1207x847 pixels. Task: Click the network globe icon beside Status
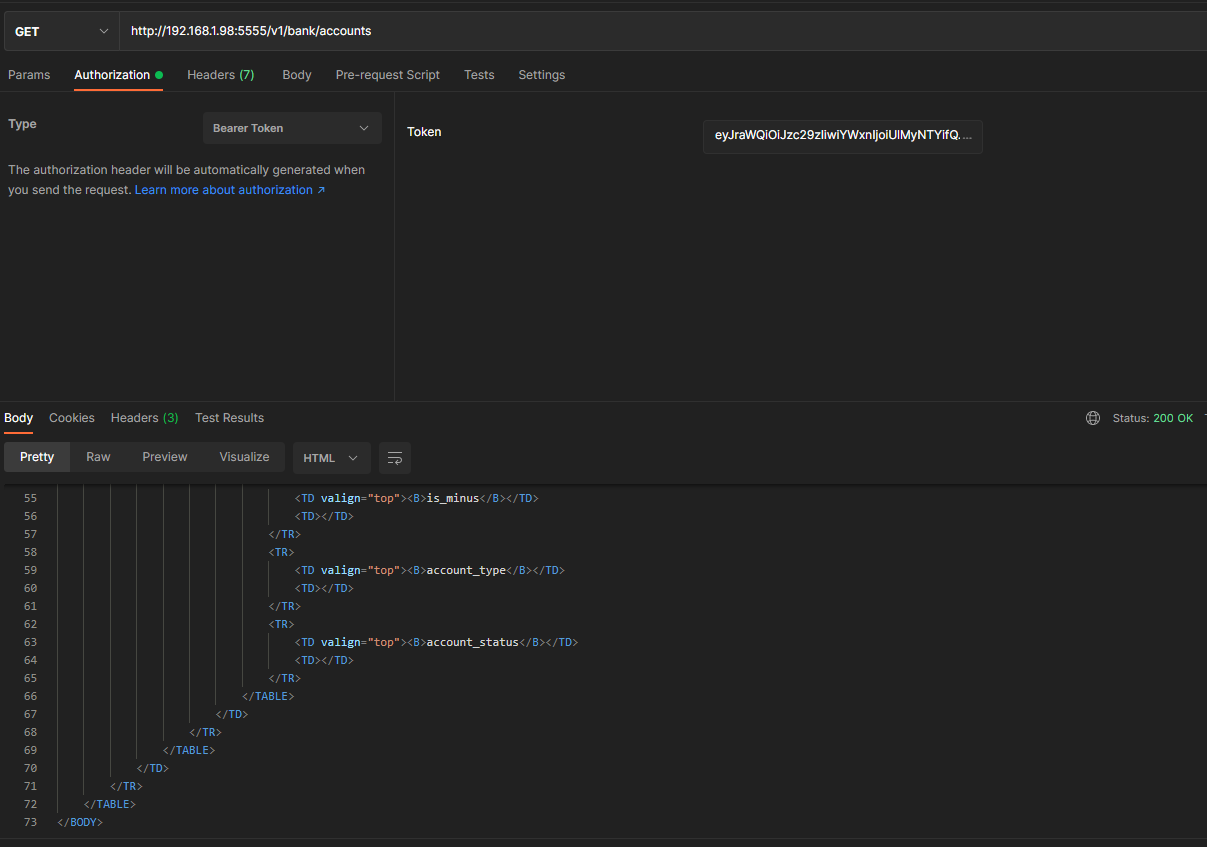click(x=1093, y=418)
